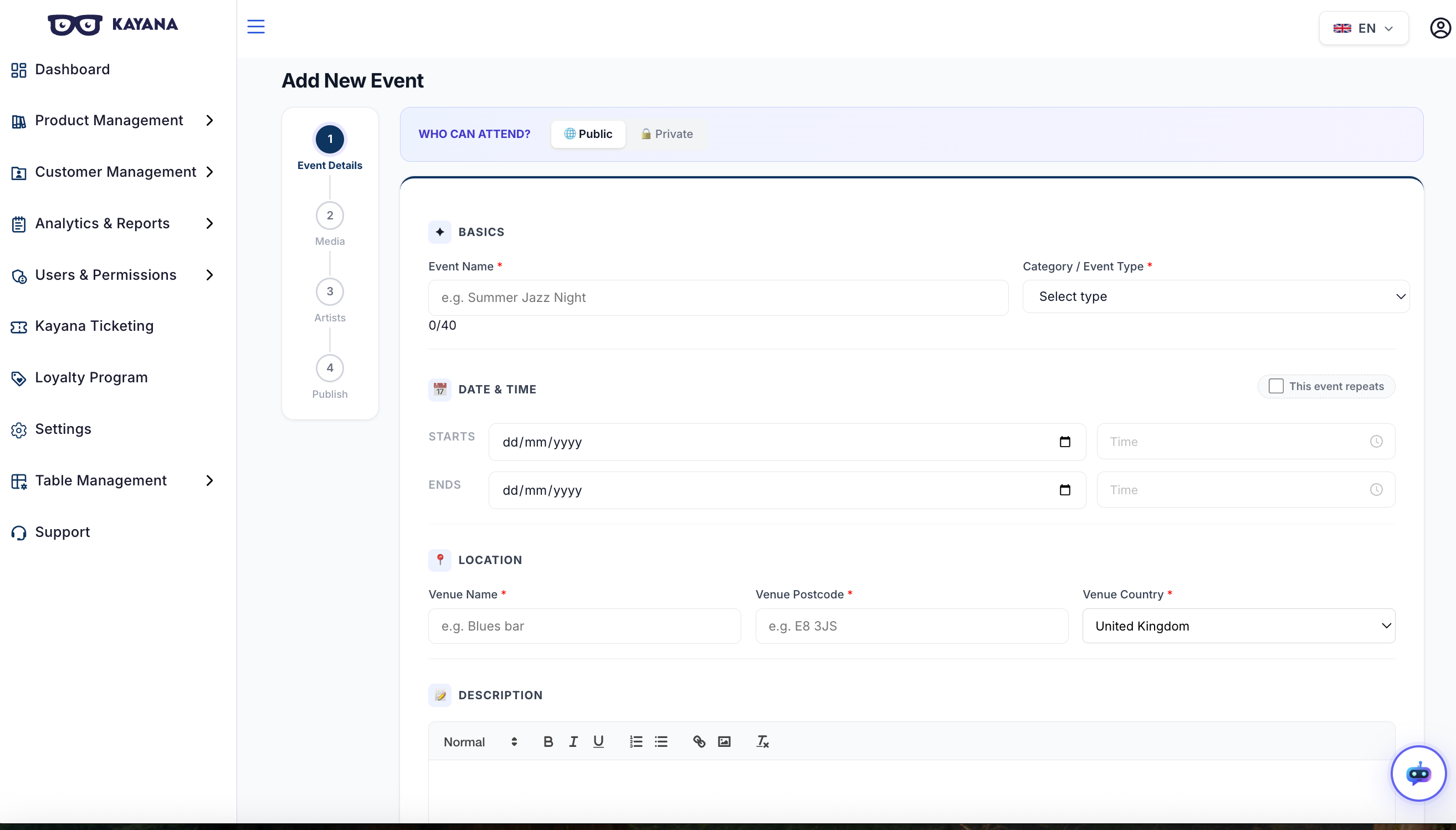Open the user profile icon
The height and width of the screenshot is (830, 1456).
coord(1440,28)
